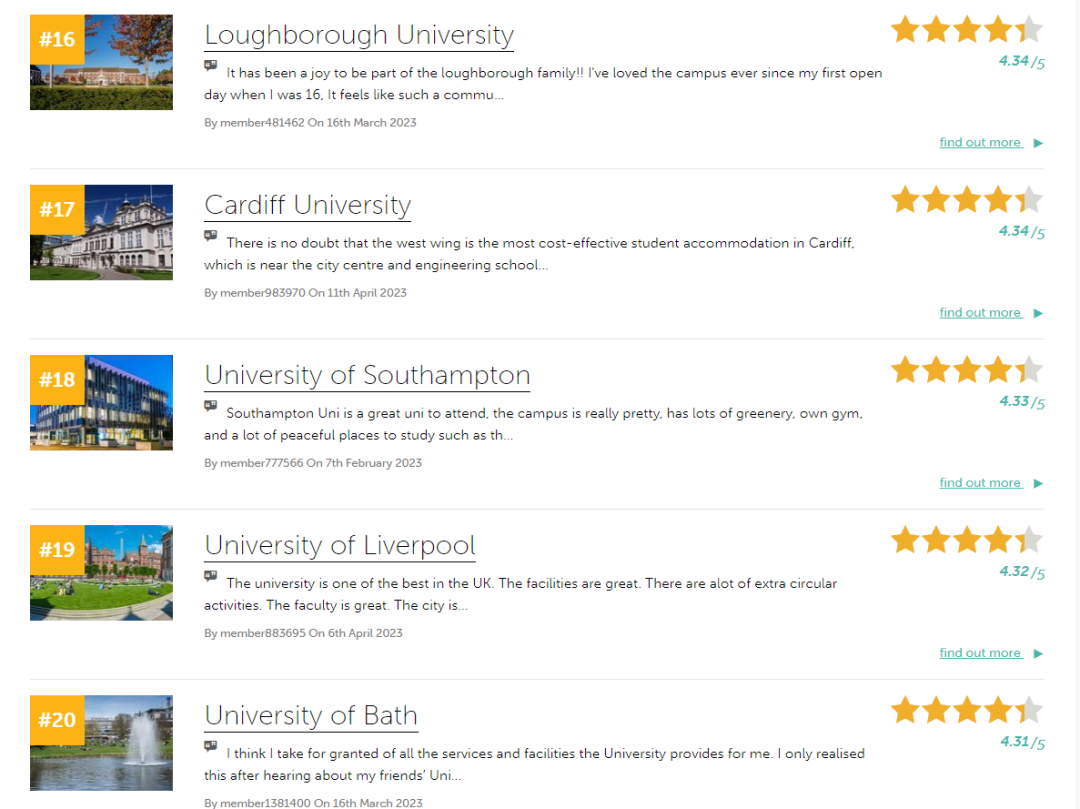The image size is (1080, 809).
Task: Expand Bath's listing with find out more
Action: [x=980, y=805]
